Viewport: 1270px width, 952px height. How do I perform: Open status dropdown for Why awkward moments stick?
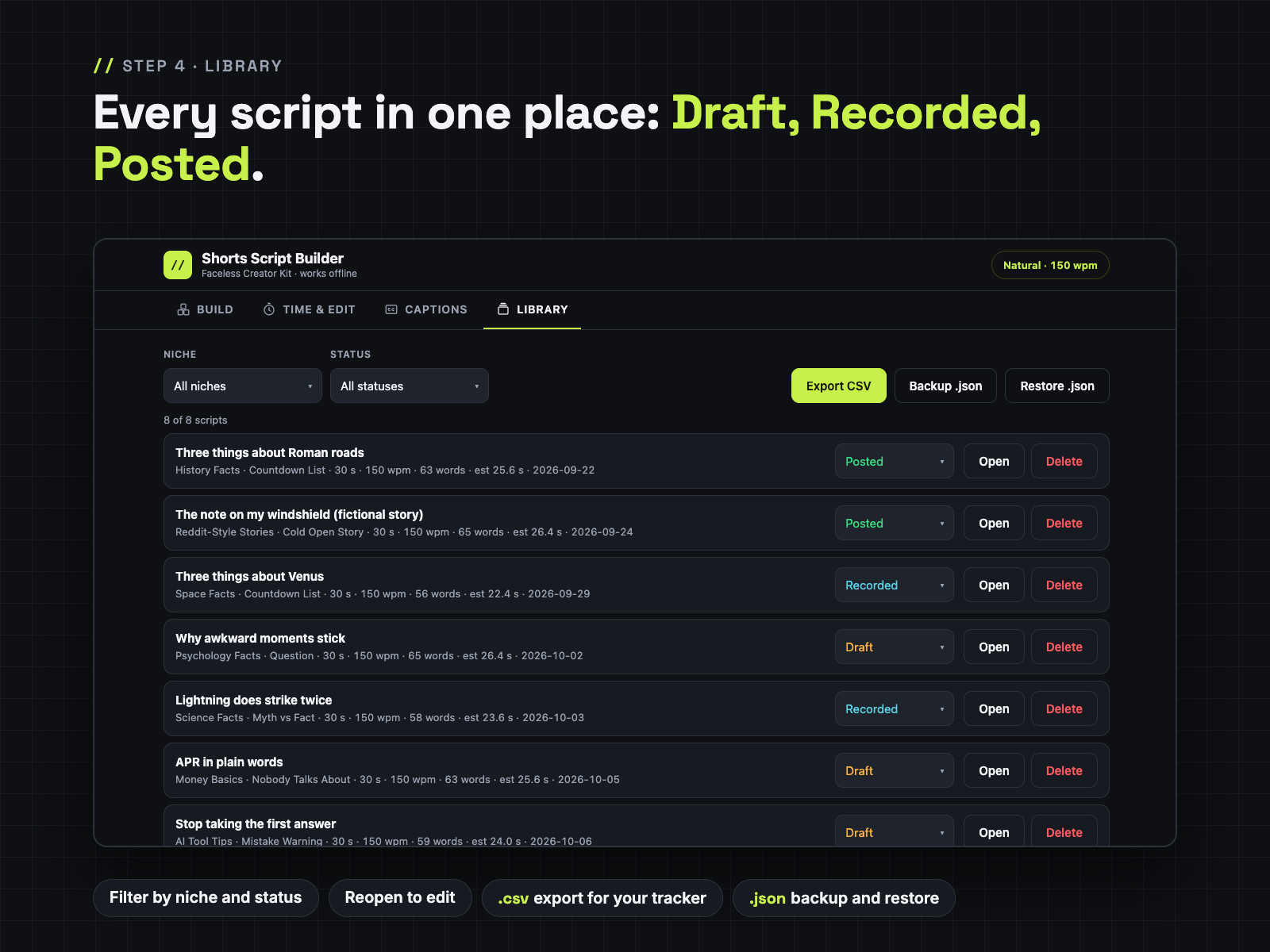(x=895, y=647)
